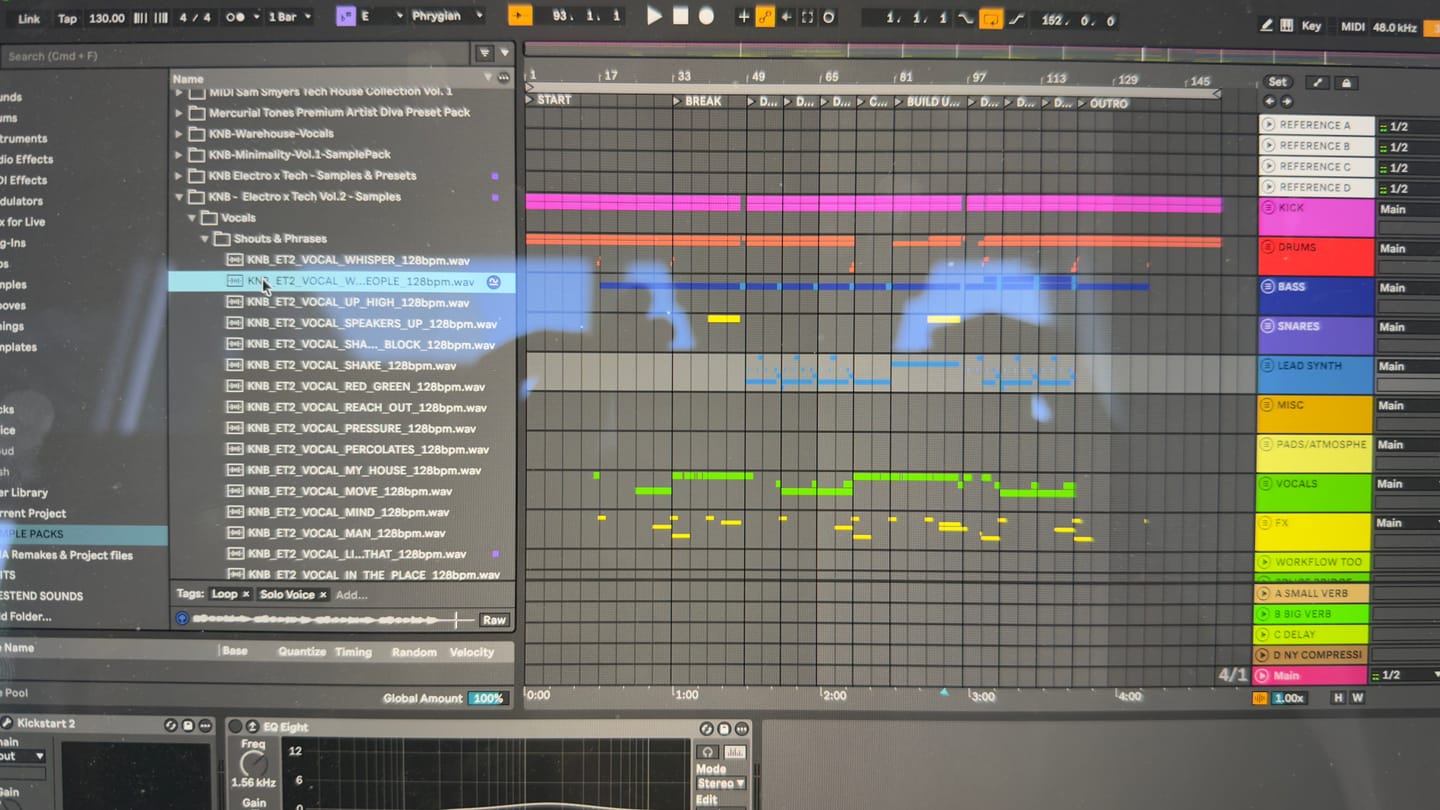Image resolution: width=1440 pixels, height=810 pixels.
Task: Click the KICK track color header
Action: click(1314, 217)
